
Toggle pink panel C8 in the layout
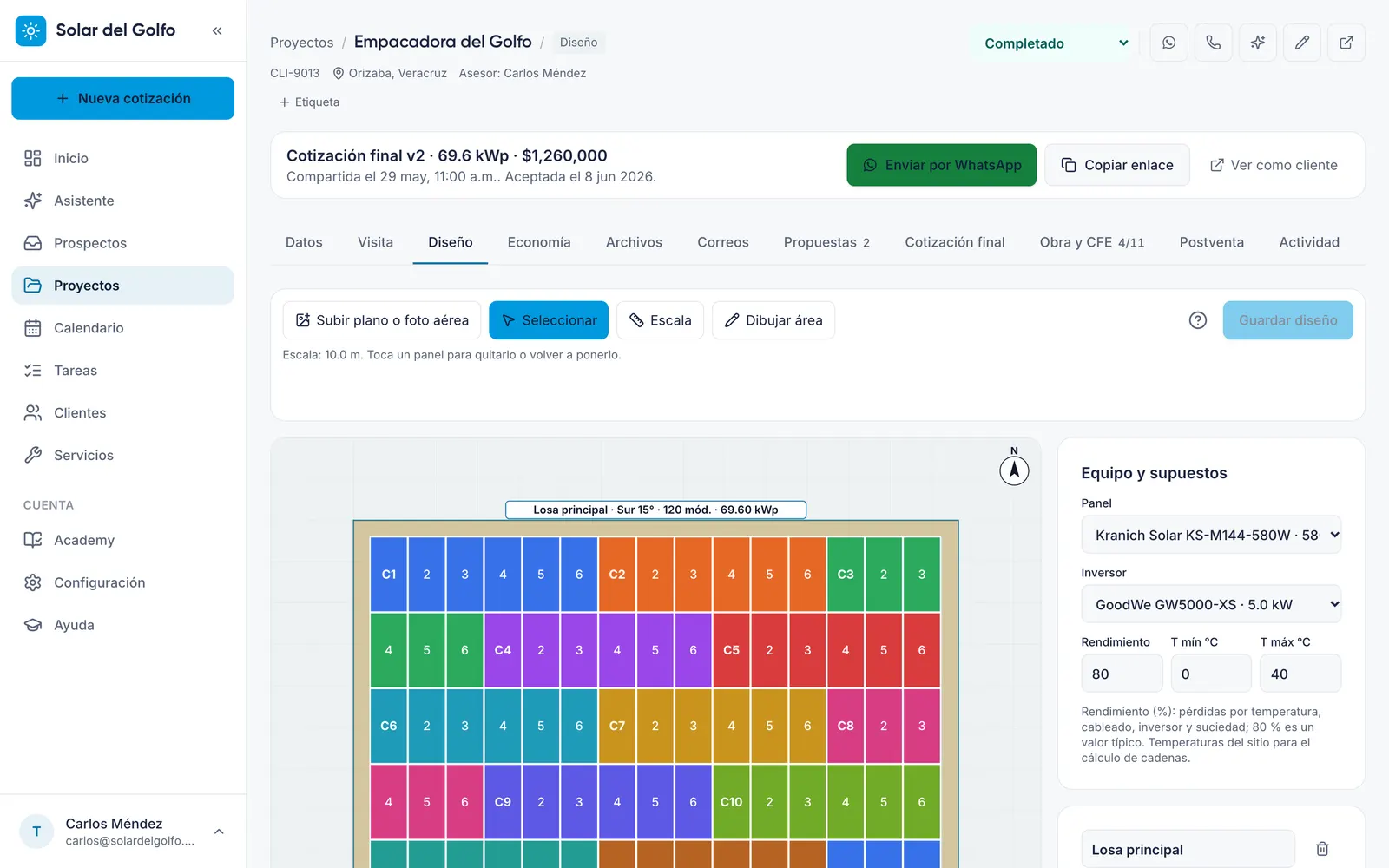(x=846, y=726)
